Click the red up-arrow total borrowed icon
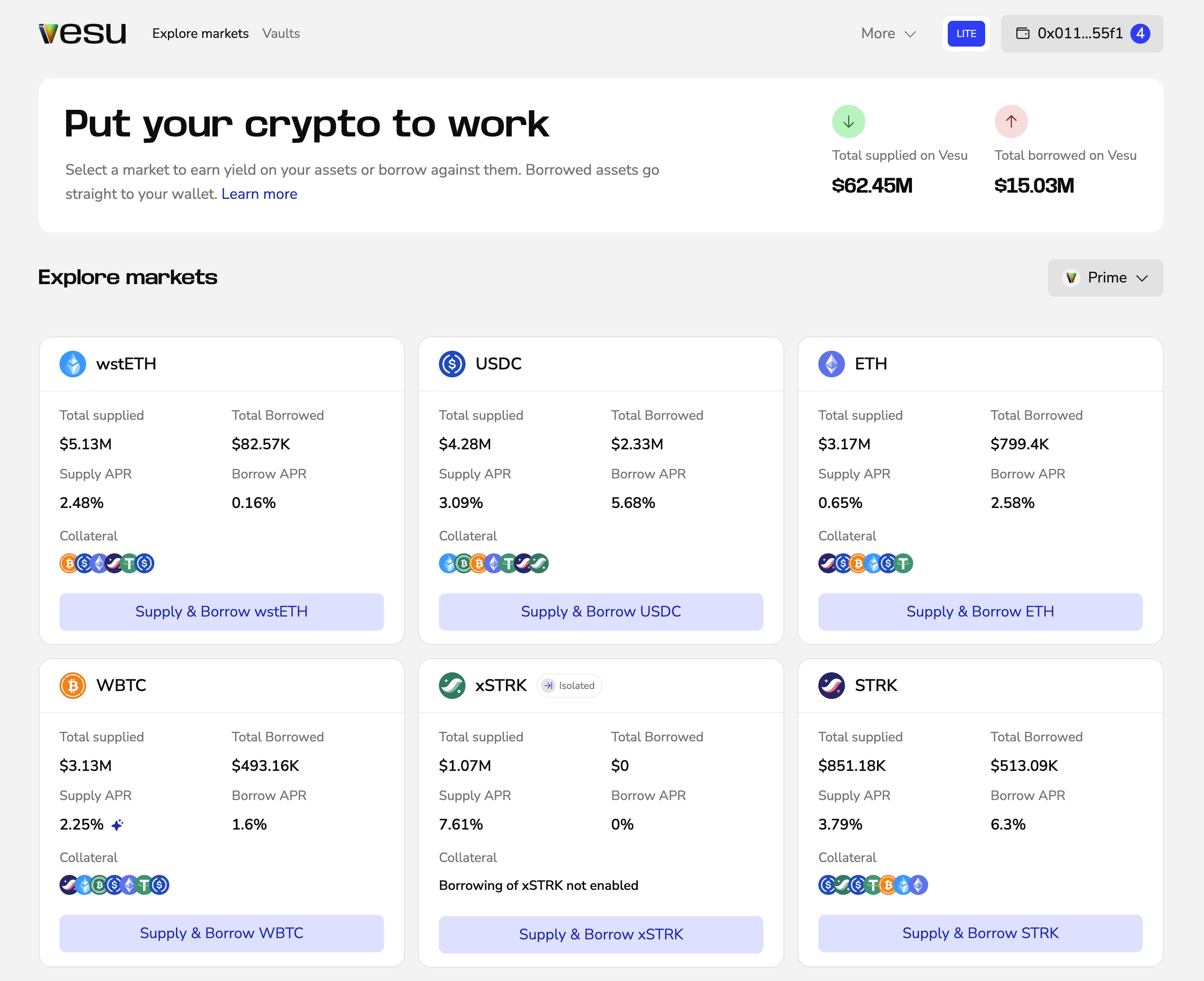The image size is (1204, 981). 1011,121
